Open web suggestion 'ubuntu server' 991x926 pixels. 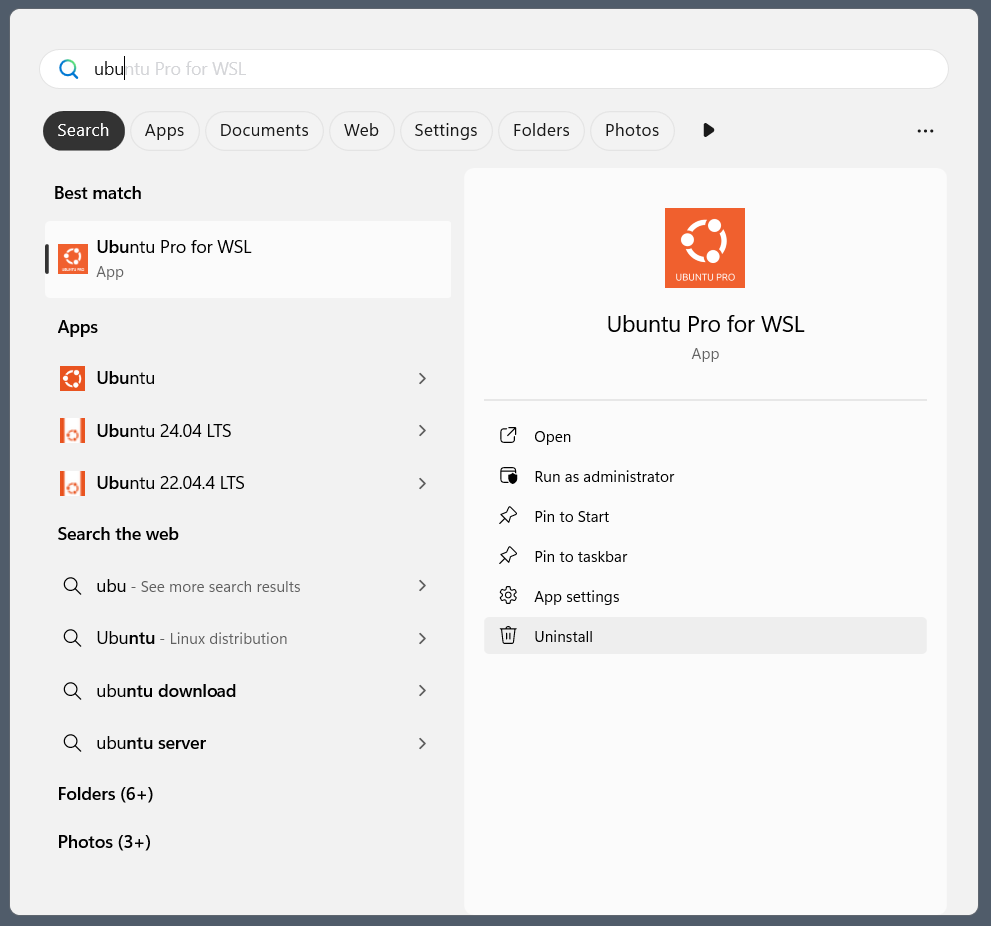(x=248, y=743)
